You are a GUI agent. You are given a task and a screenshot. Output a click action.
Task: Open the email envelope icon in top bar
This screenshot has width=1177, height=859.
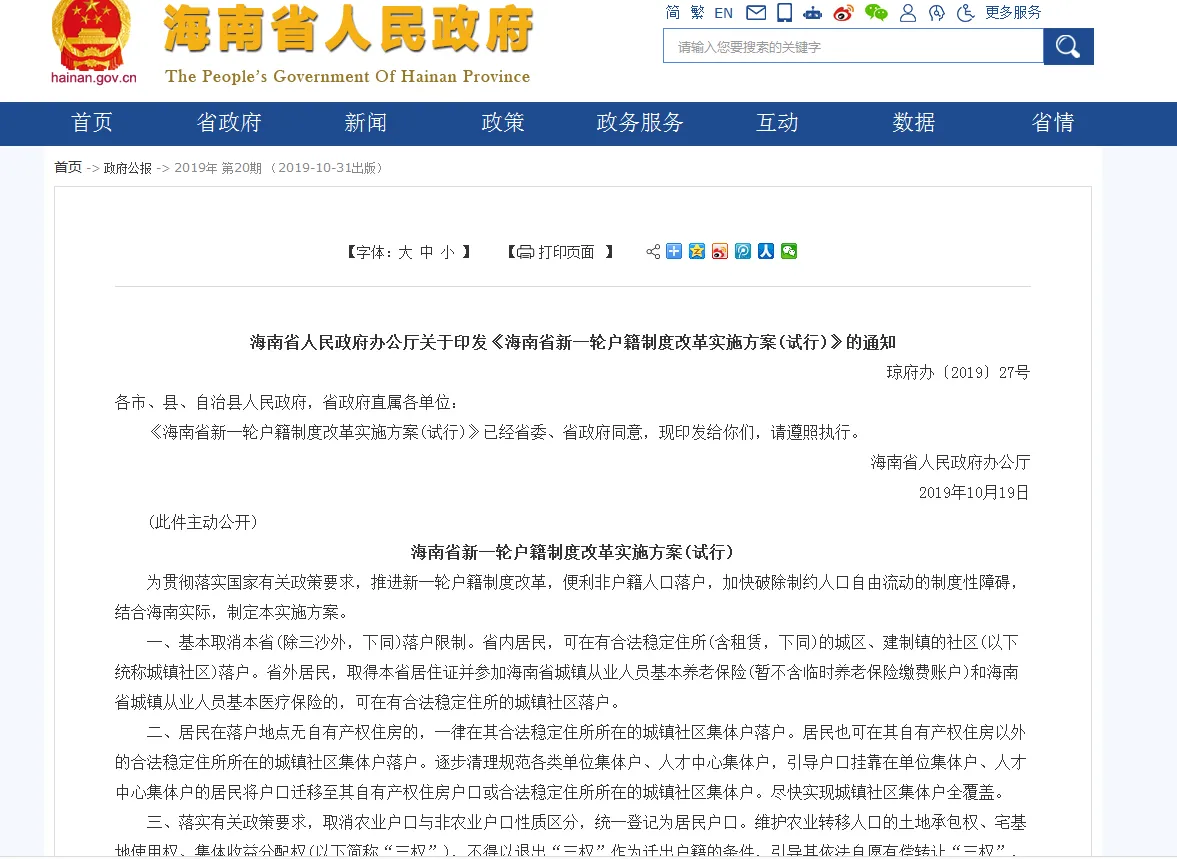coord(756,12)
